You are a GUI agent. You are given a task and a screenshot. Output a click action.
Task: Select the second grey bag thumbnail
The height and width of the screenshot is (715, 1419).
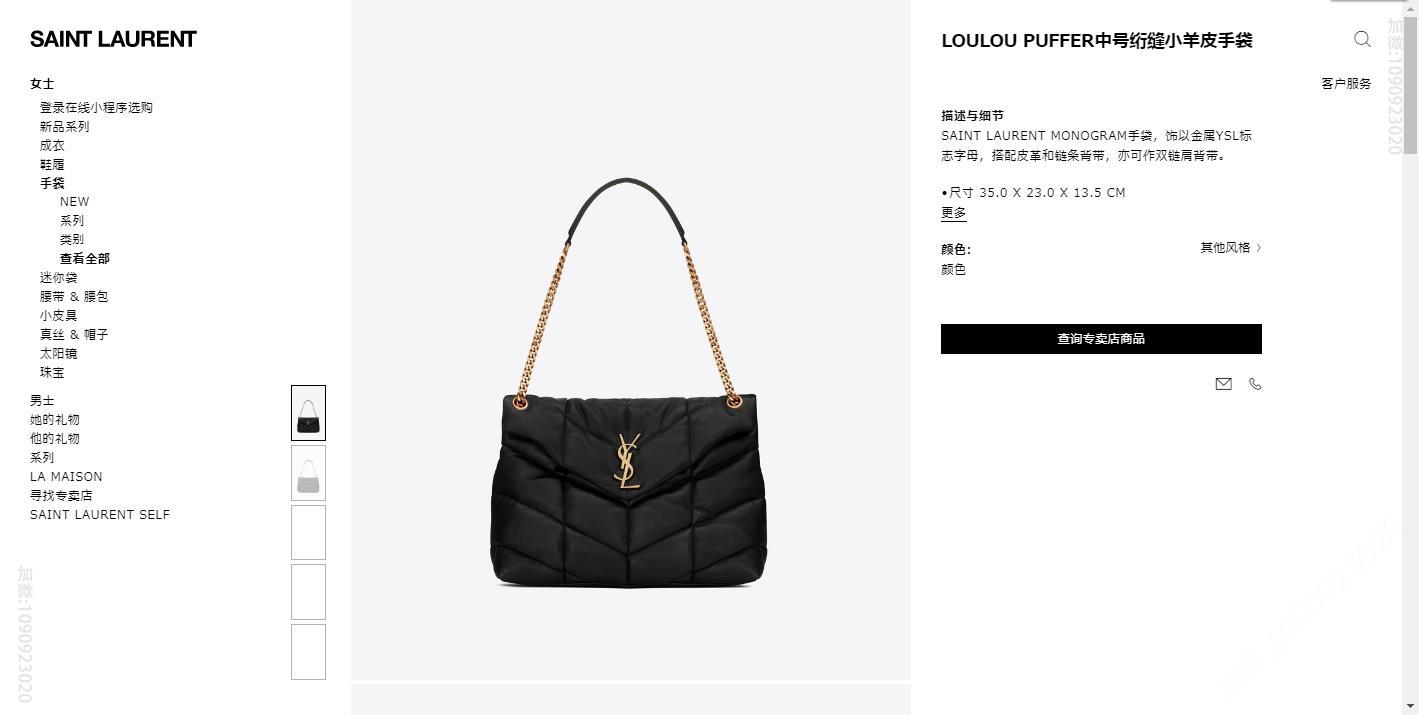308,472
